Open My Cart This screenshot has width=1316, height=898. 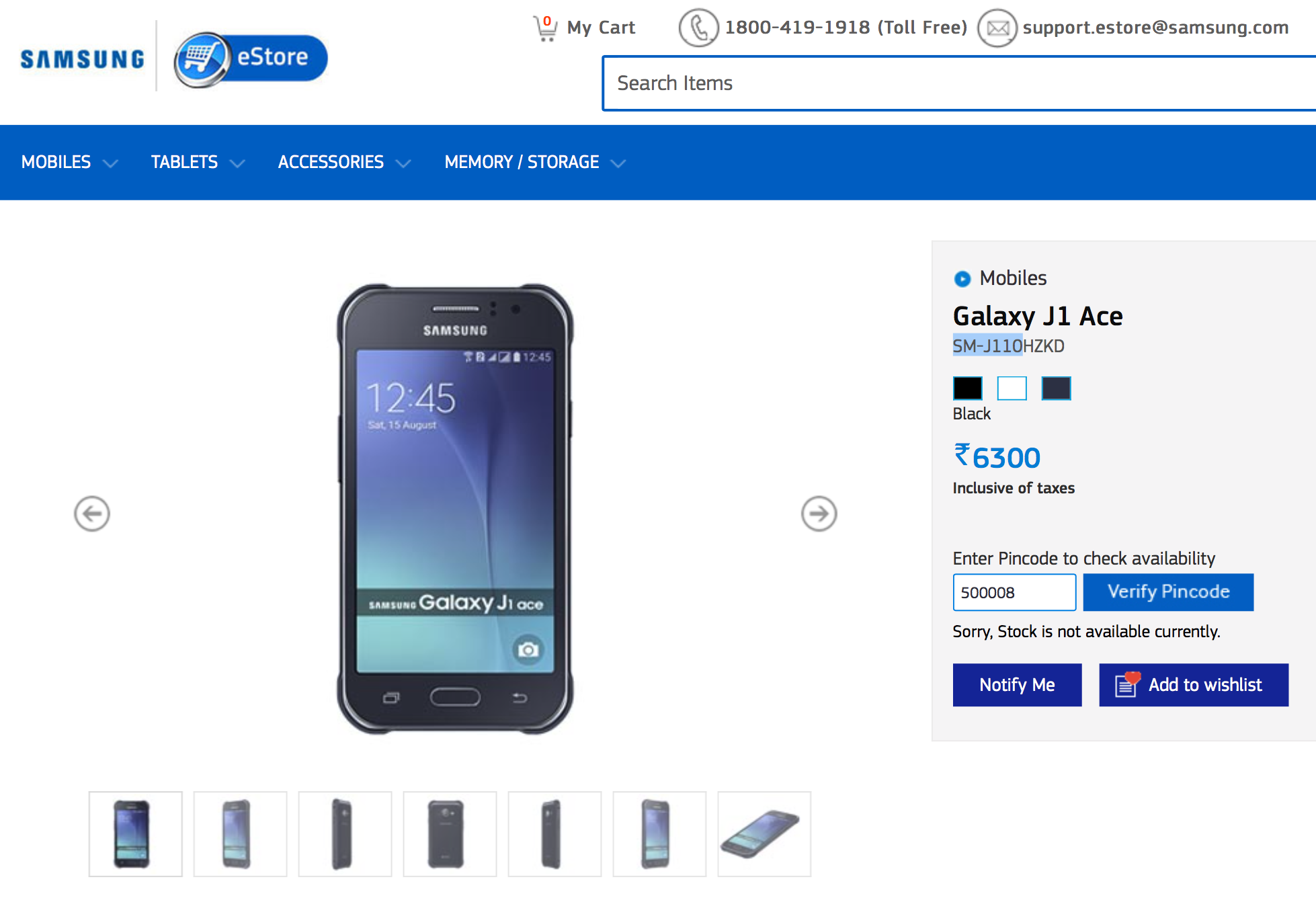(x=601, y=28)
